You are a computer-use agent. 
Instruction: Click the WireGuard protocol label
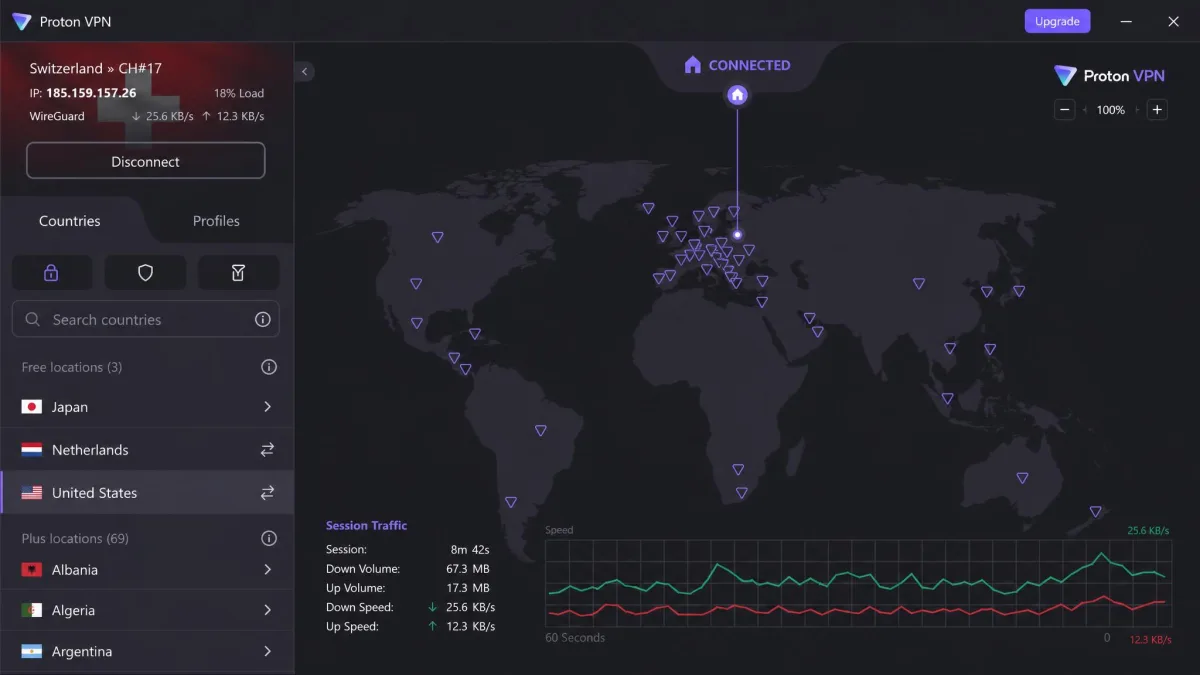pos(57,116)
